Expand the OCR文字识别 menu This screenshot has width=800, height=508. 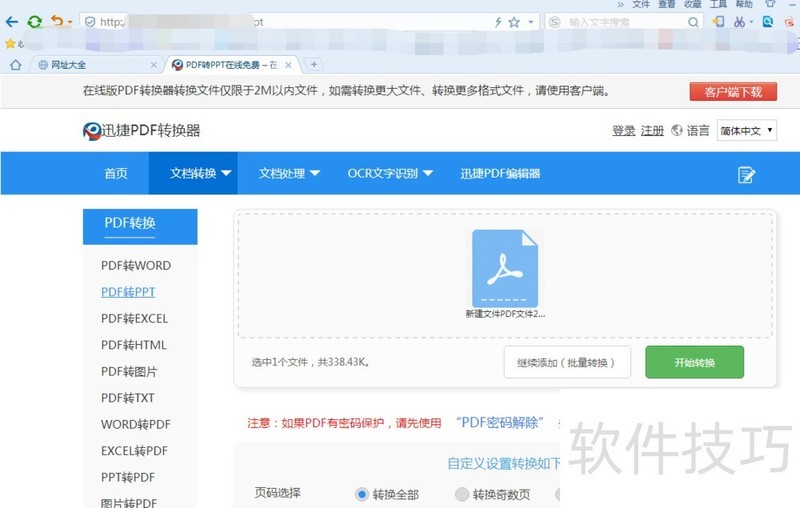coord(390,173)
